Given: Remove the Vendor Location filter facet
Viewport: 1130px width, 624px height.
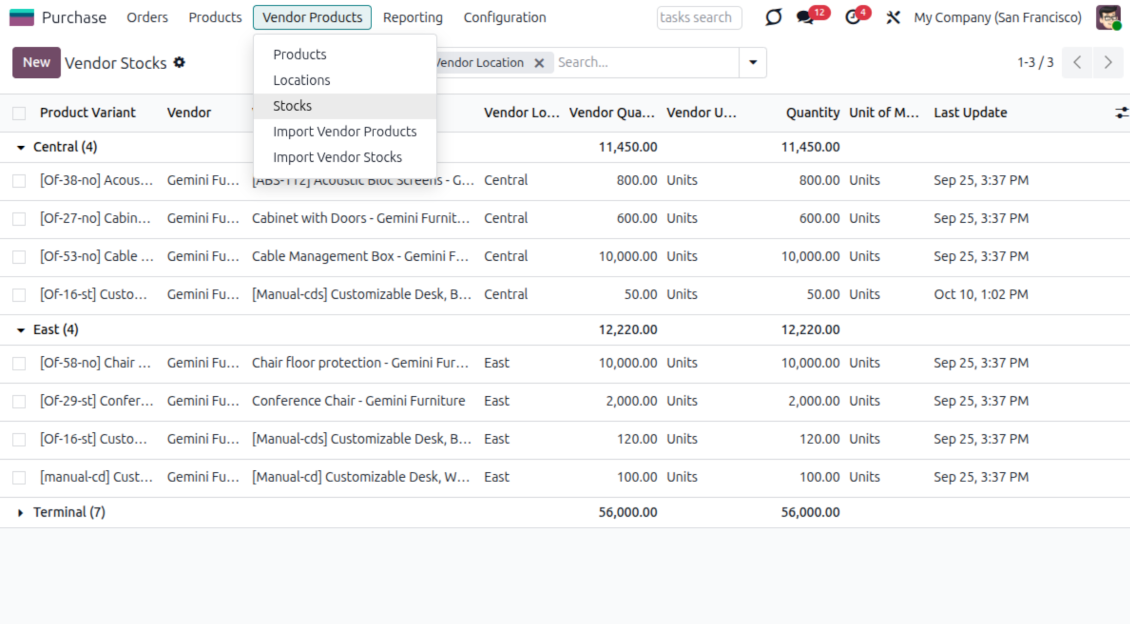Looking at the screenshot, I should click(539, 63).
